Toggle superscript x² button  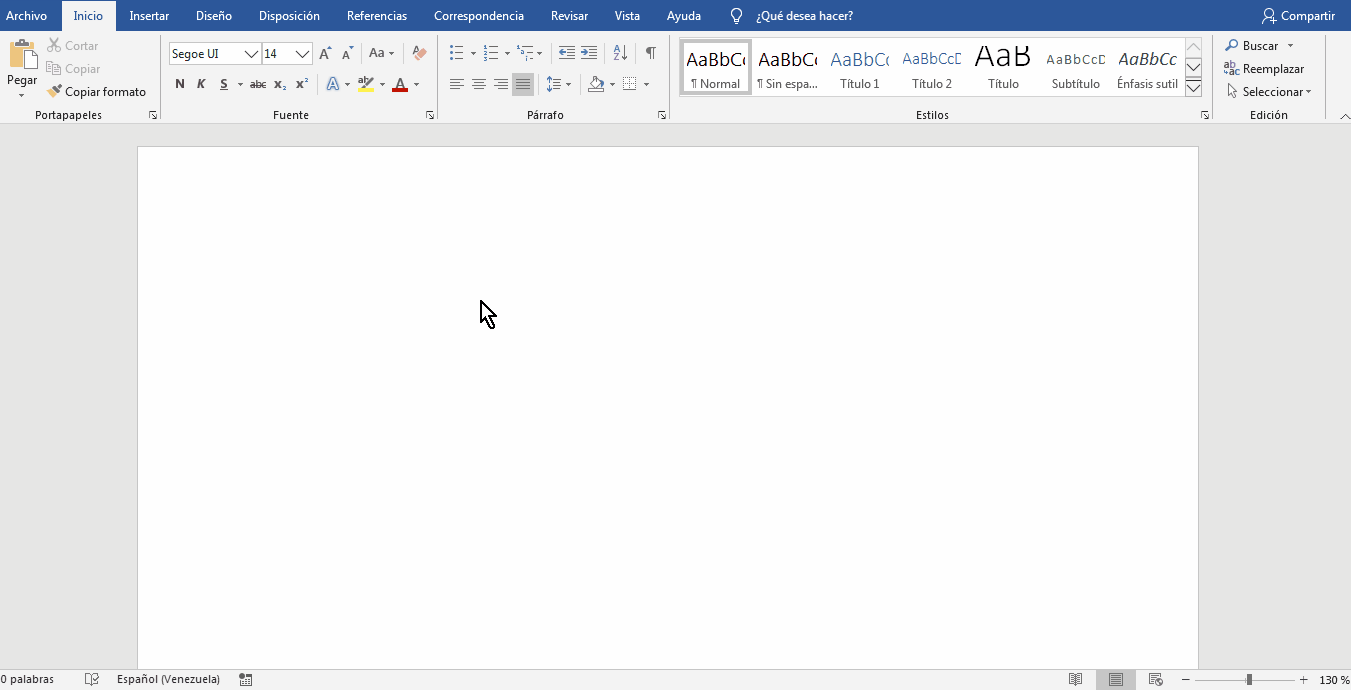[x=302, y=85]
